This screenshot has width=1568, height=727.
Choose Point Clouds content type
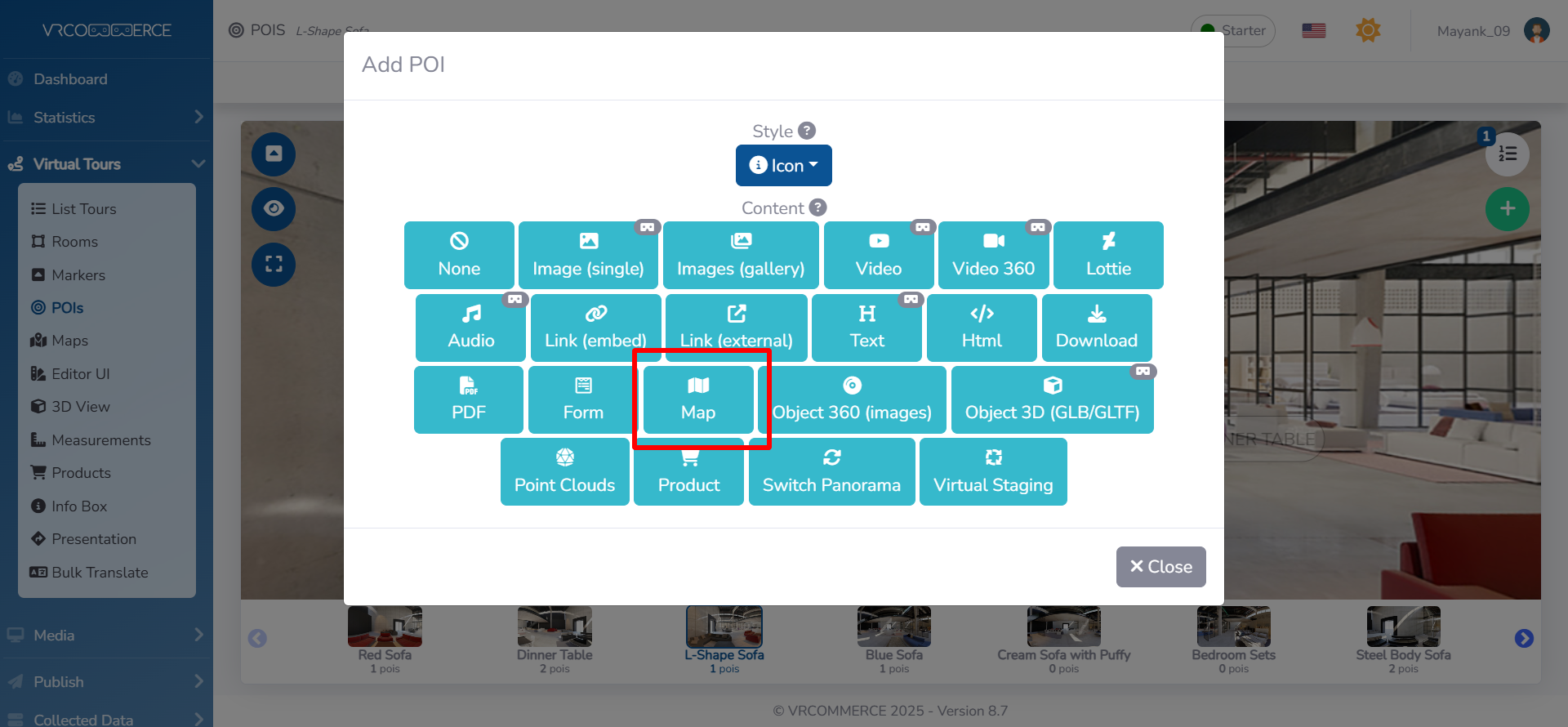point(564,472)
